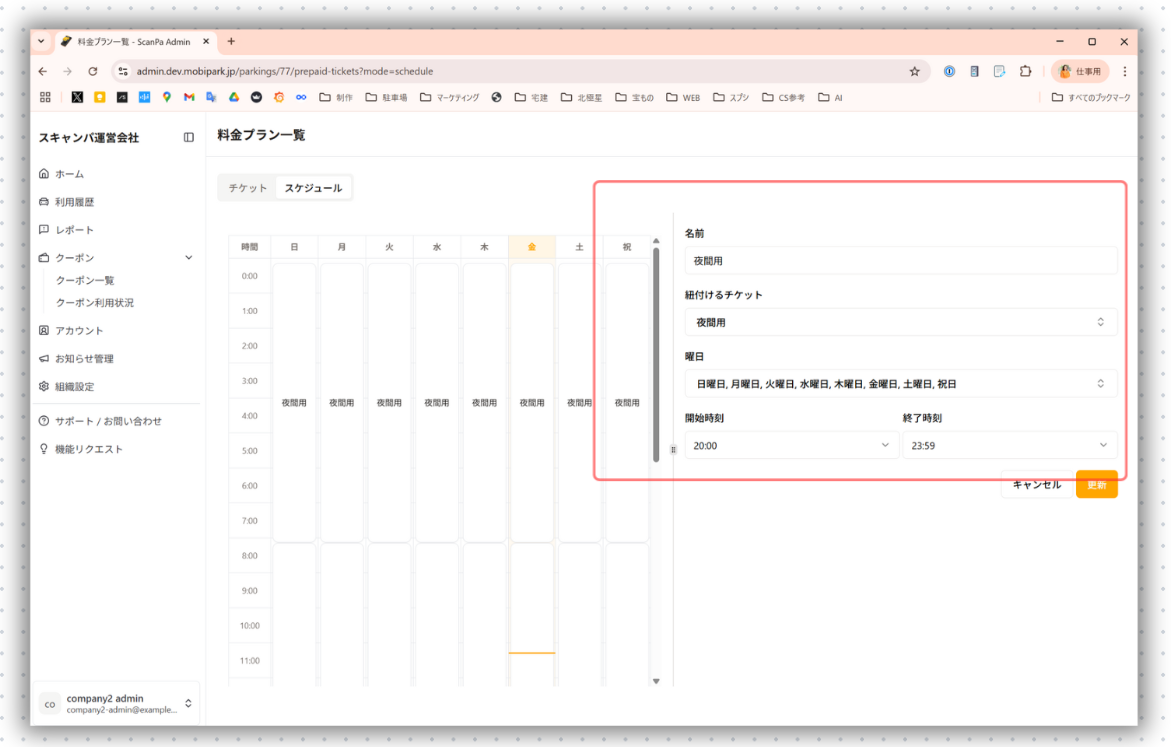This screenshot has width=1171, height=747.
Task: Open ホーム from the sidebar
Action: [69, 174]
